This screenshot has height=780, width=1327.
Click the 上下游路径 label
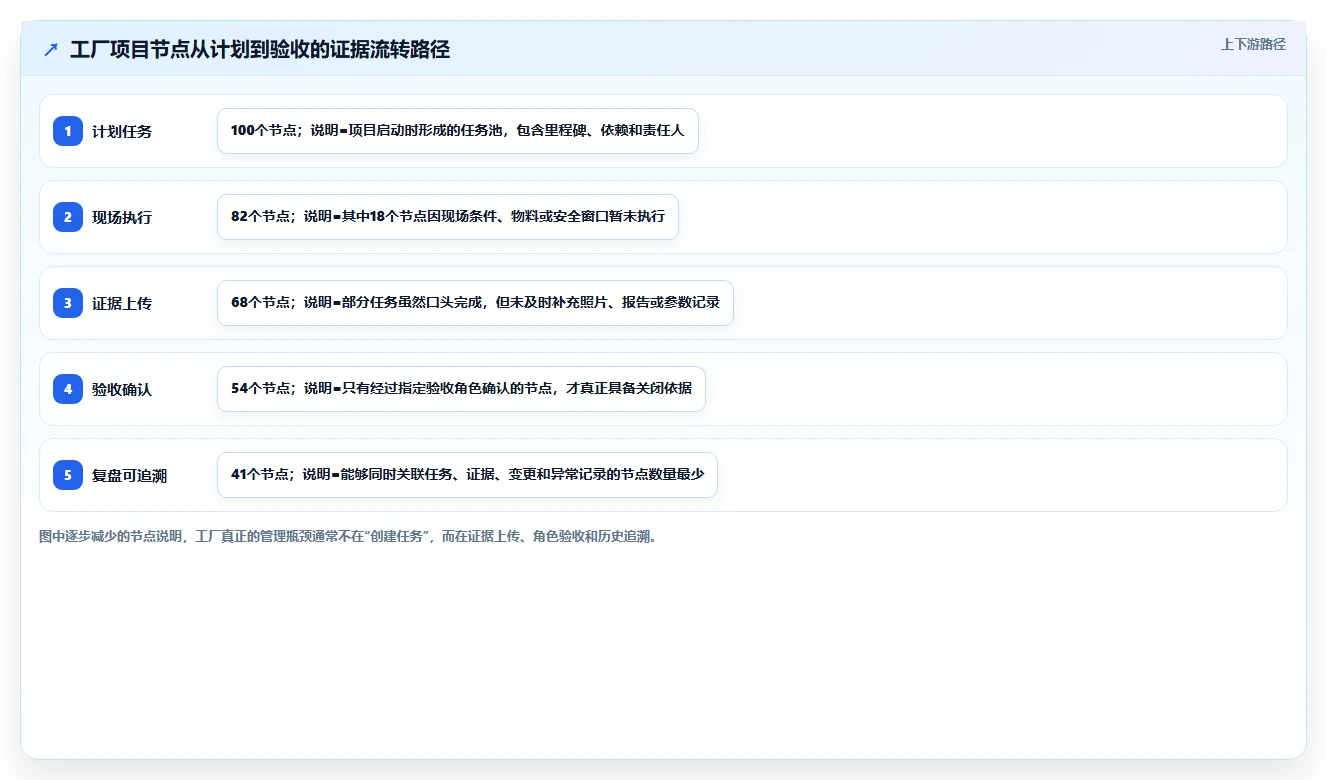(x=1253, y=44)
